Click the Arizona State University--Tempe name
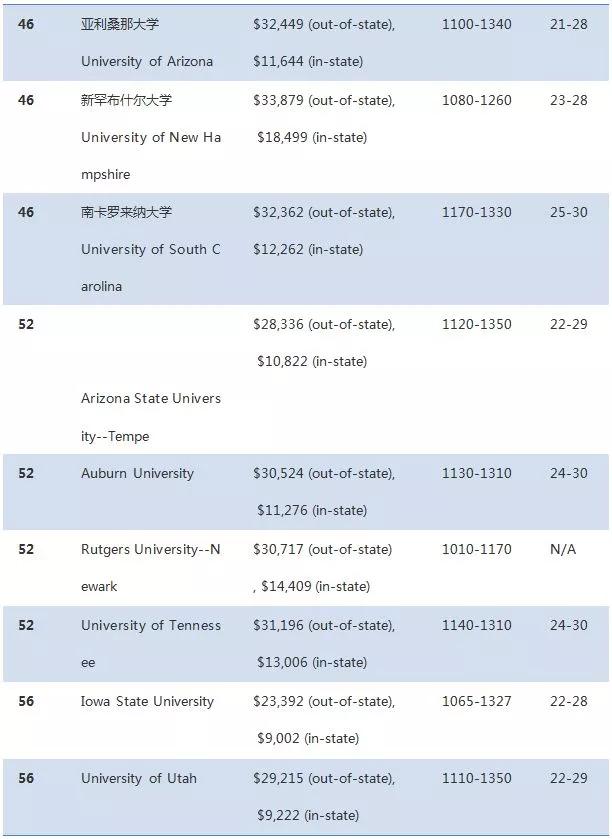The image size is (612, 839). coord(151,417)
